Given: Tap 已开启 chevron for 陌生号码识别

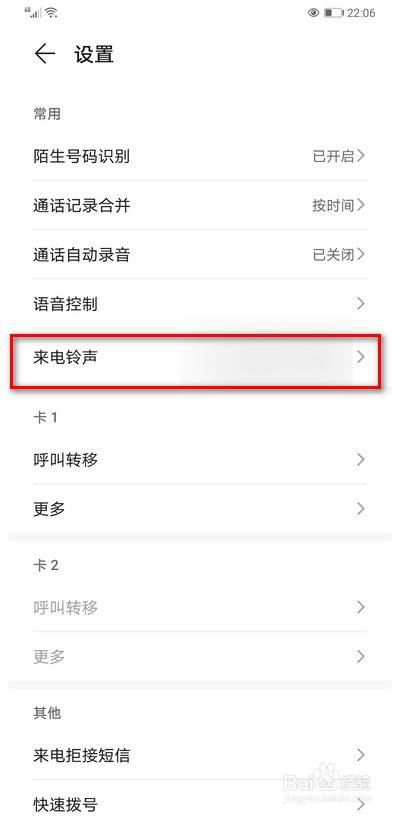Looking at the screenshot, I should coord(361,156).
